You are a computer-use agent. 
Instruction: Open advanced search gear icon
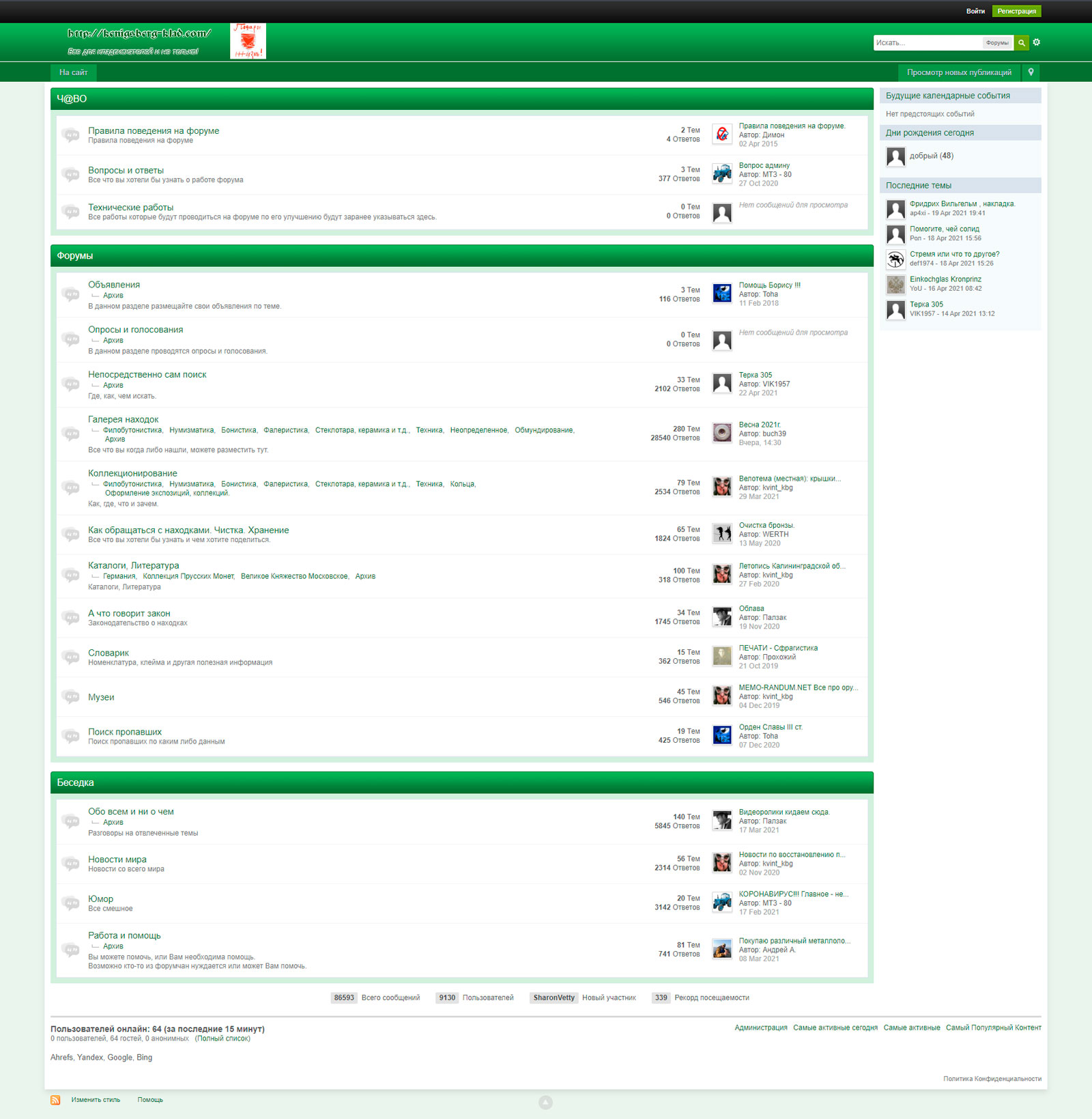click(1037, 42)
